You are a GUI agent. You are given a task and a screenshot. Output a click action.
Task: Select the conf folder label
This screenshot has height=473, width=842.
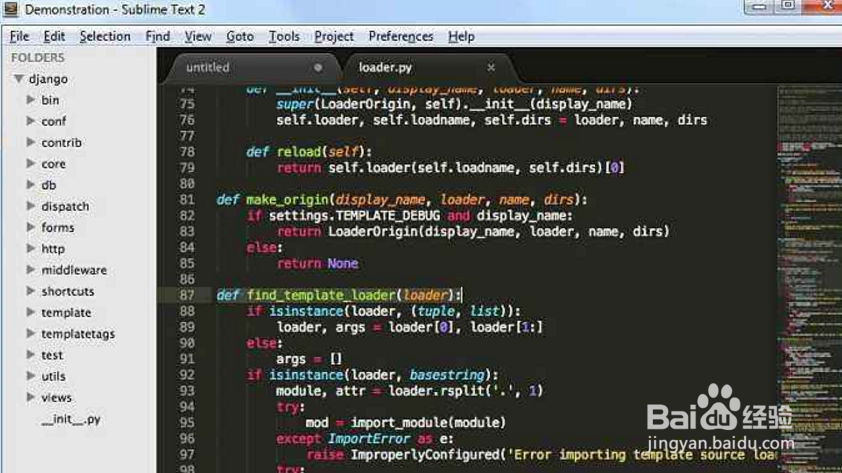click(54, 122)
